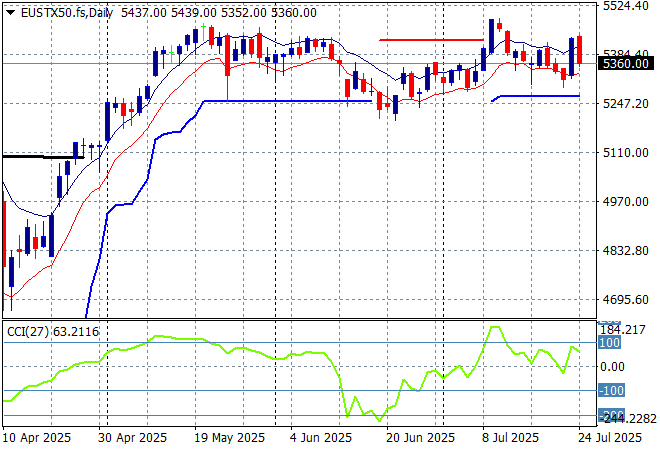Image resolution: width=660 pixels, height=450 pixels.
Task: Click the 19 May 2025 date label
Action: click(229, 438)
